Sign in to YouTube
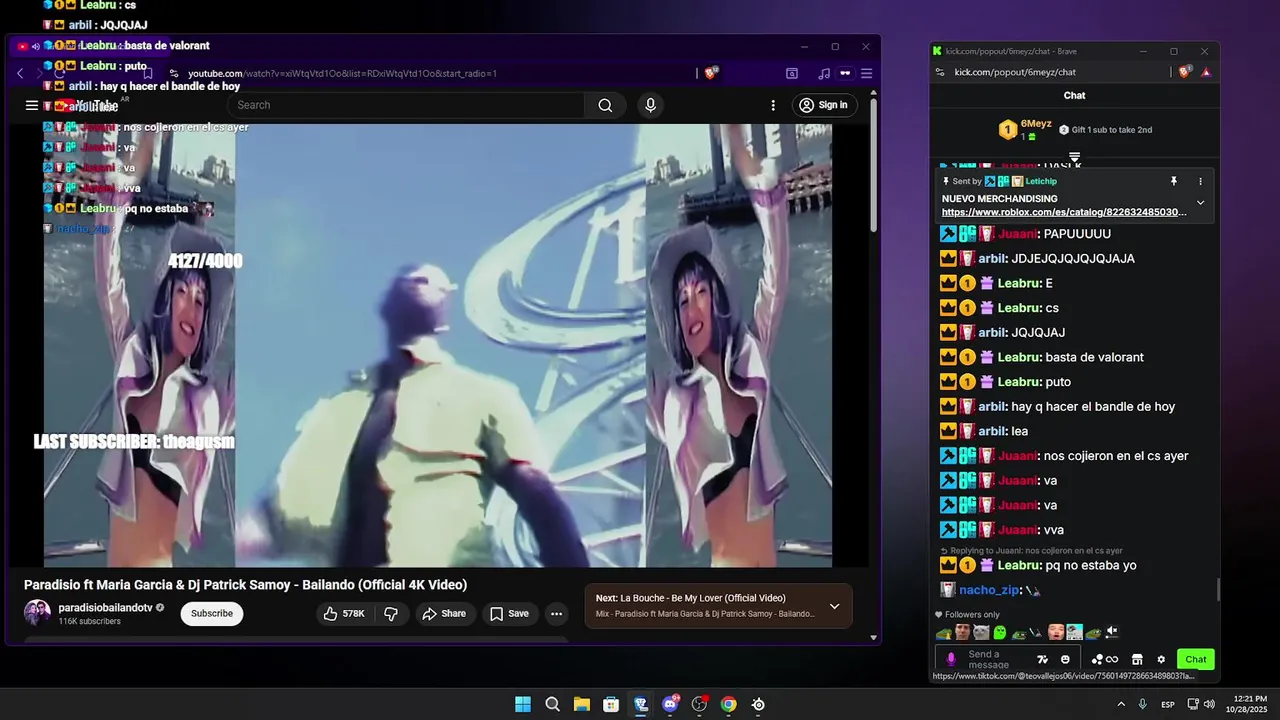The width and height of the screenshot is (1280, 720). tap(824, 105)
